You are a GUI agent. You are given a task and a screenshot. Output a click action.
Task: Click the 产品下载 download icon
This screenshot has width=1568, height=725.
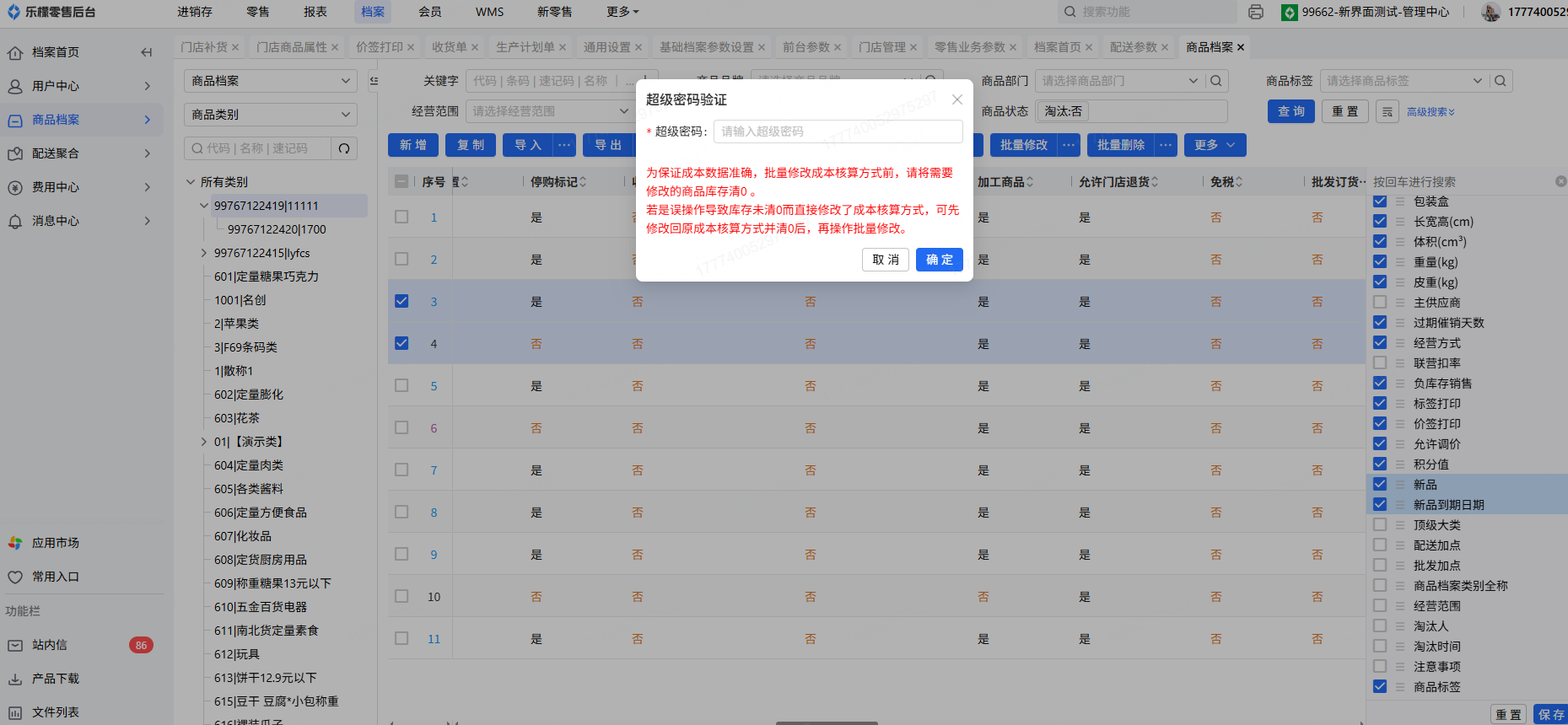(x=15, y=679)
